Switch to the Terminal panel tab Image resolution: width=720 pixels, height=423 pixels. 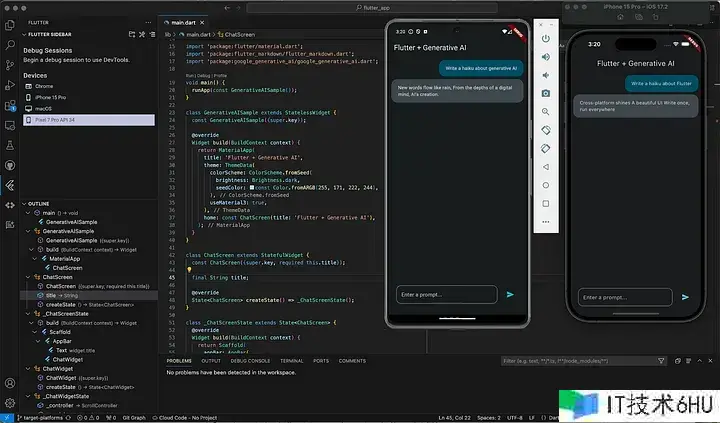[291, 360]
